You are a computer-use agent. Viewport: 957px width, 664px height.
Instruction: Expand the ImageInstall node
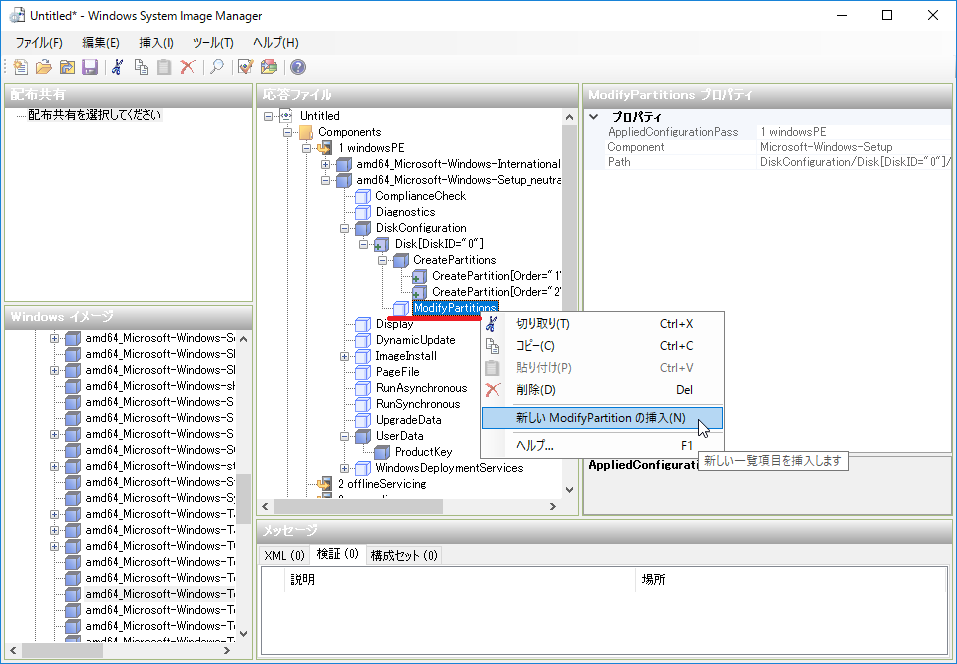345,356
